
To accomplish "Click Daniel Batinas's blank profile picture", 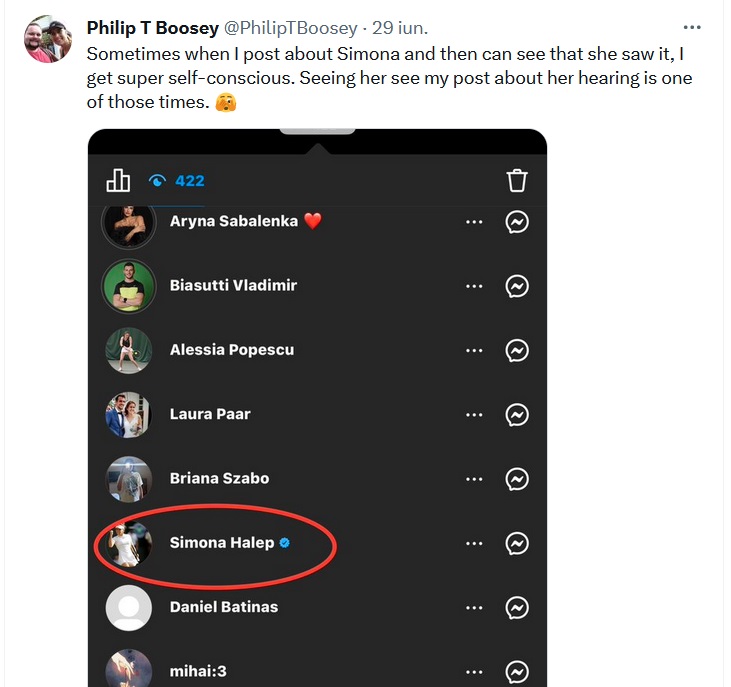I will [129, 607].
